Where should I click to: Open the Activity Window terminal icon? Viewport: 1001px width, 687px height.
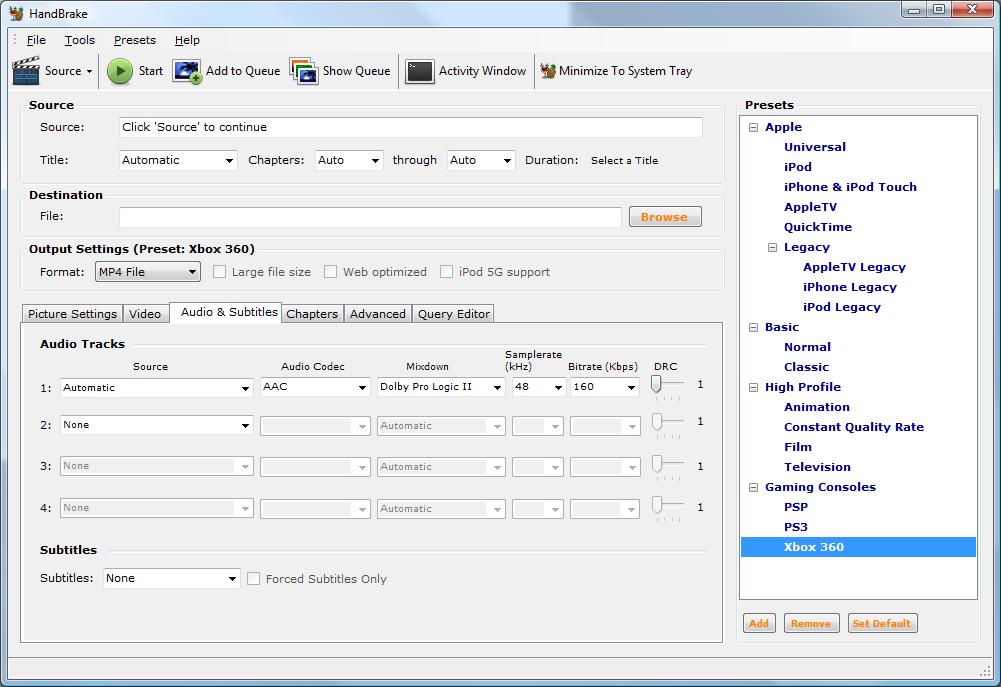point(419,71)
